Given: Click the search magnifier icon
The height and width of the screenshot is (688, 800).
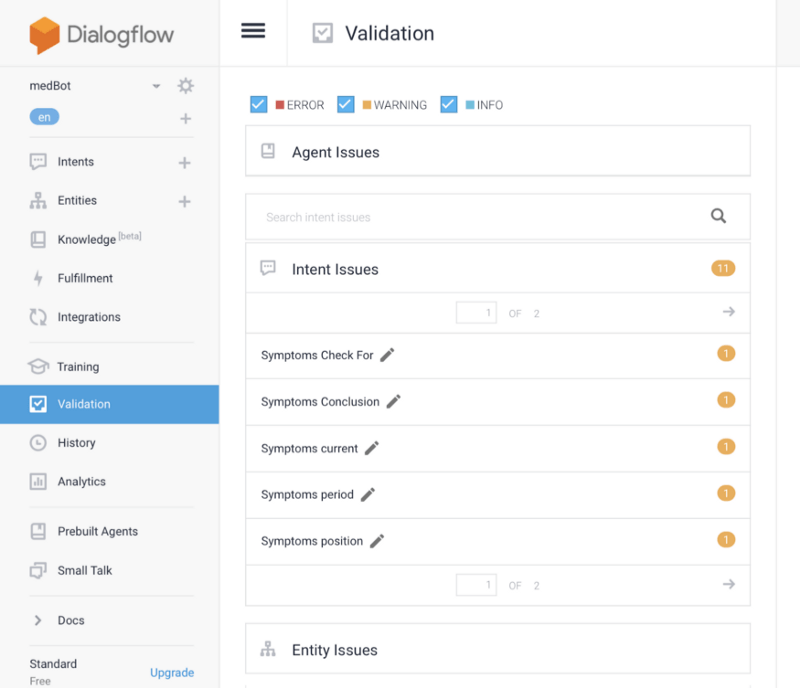Looking at the screenshot, I should [718, 216].
